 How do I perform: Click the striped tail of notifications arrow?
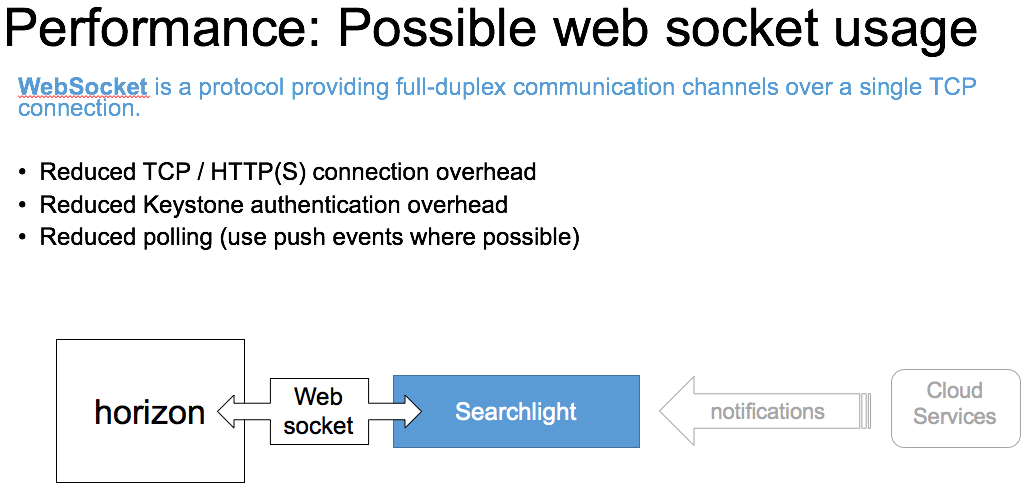[x=866, y=411]
